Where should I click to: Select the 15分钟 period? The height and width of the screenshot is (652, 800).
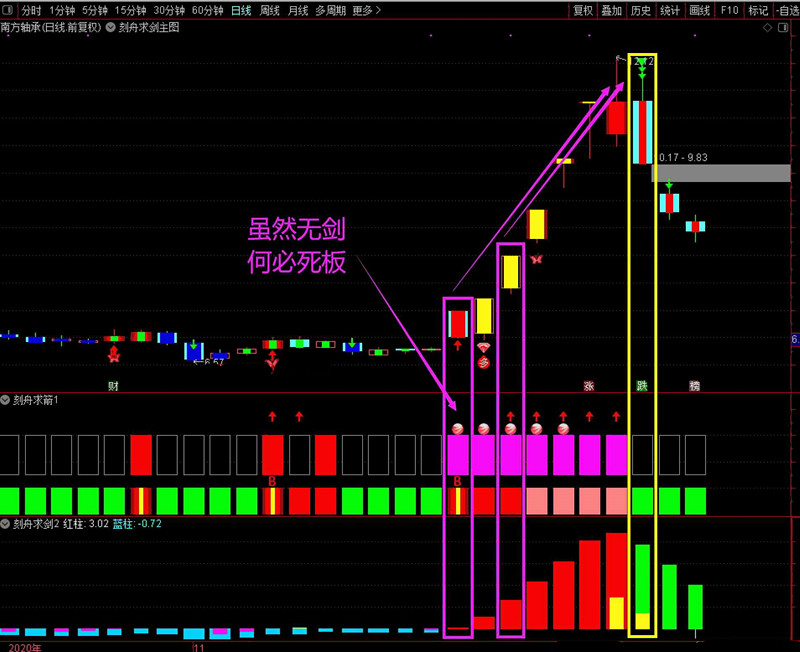click(x=131, y=10)
